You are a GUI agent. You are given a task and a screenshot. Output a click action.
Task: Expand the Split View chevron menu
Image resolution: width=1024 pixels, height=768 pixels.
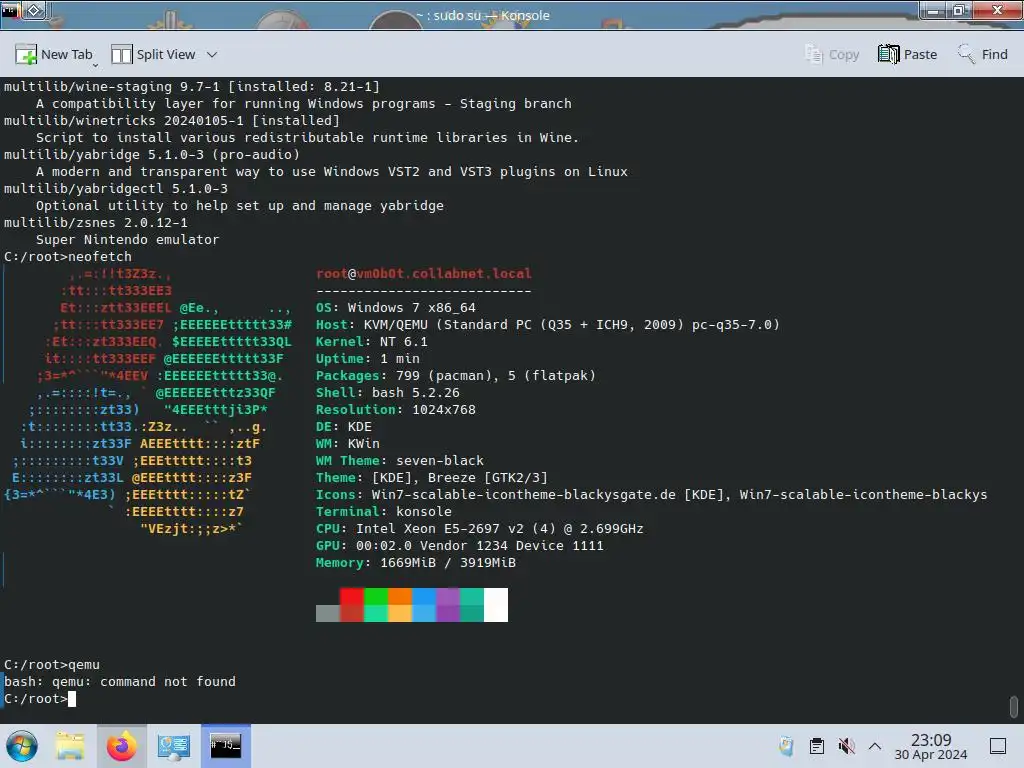pos(212,55)
